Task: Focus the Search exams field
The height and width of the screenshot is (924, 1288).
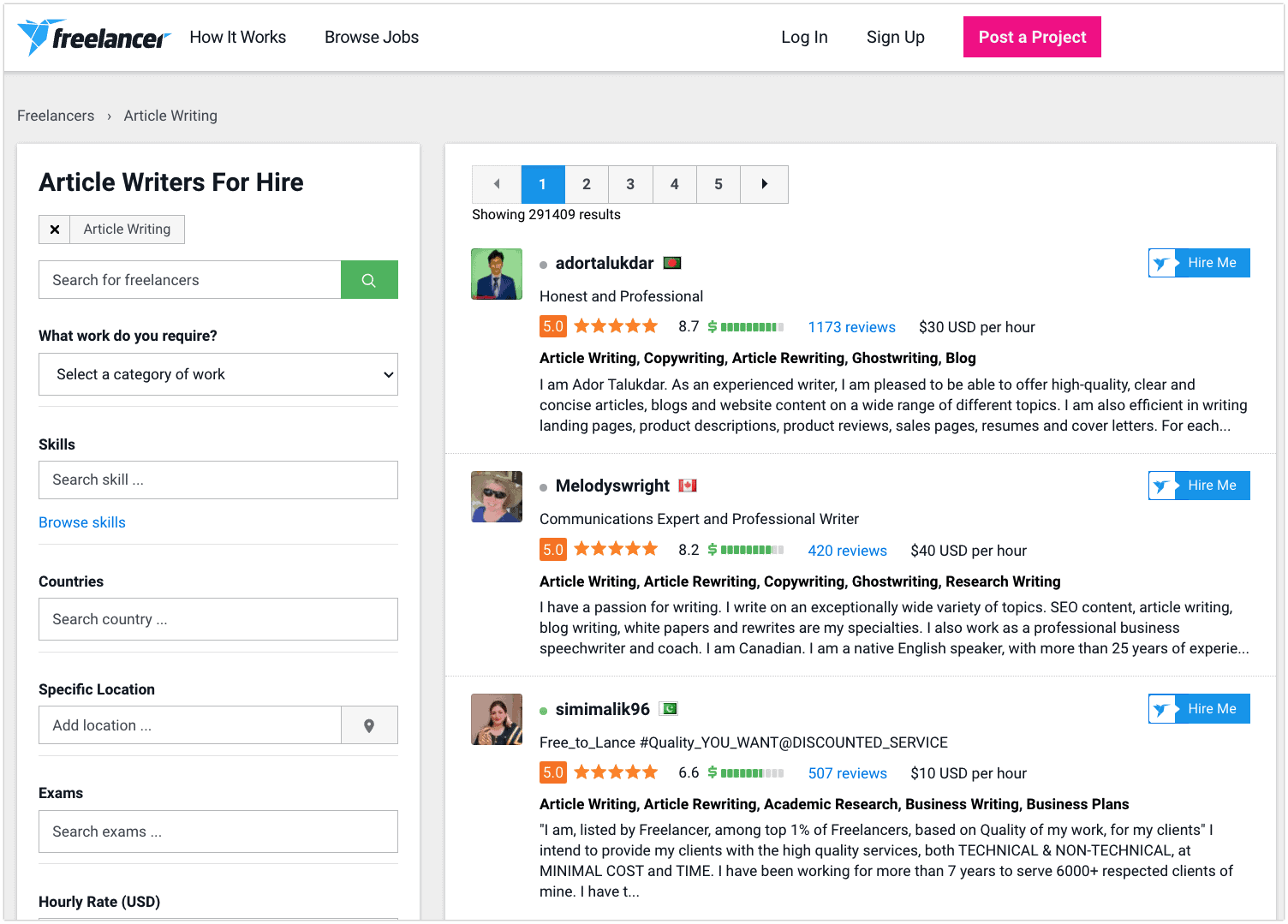Action: 218,832
